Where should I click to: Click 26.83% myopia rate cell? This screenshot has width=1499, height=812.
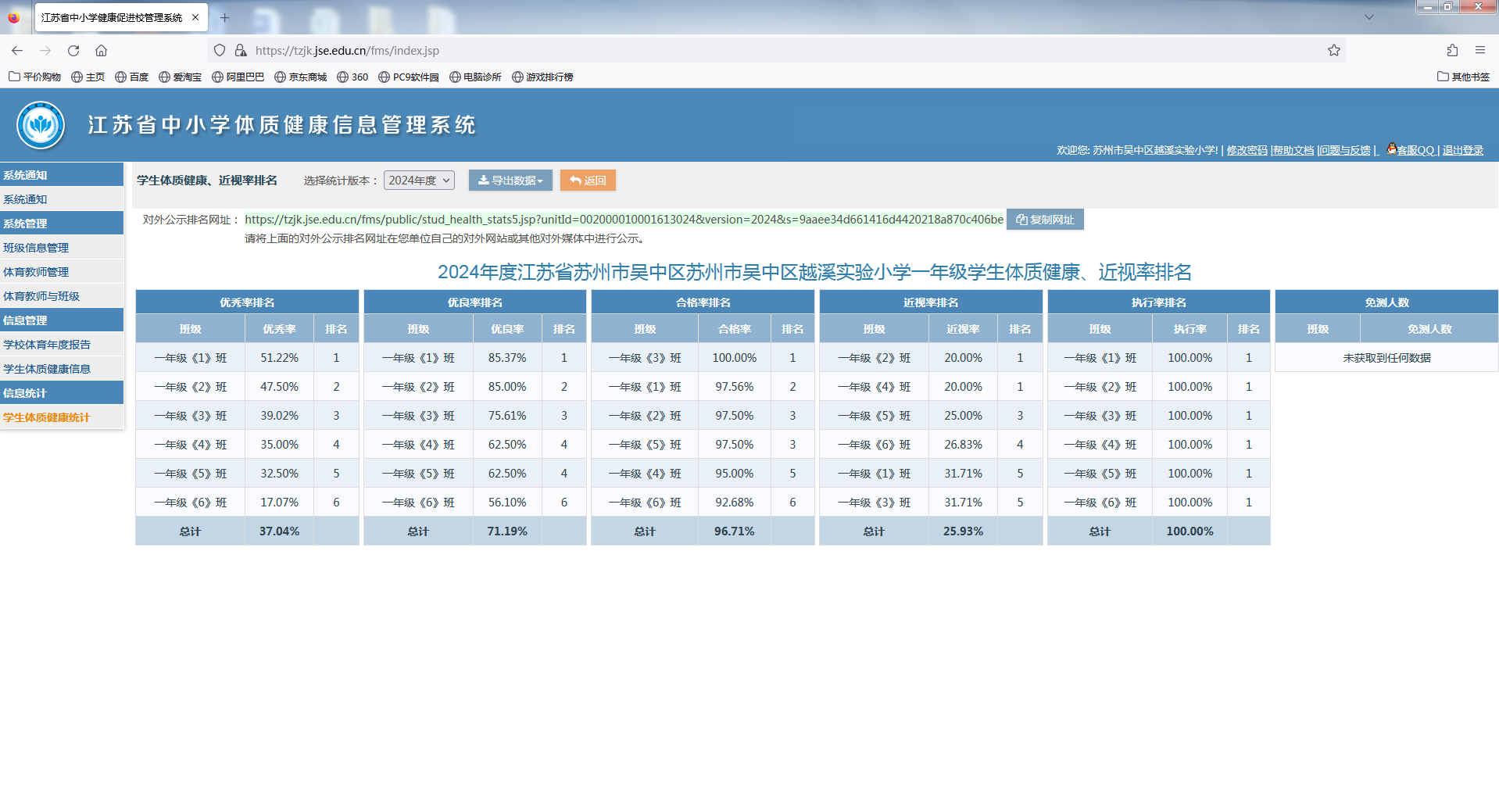click(963, 445)
